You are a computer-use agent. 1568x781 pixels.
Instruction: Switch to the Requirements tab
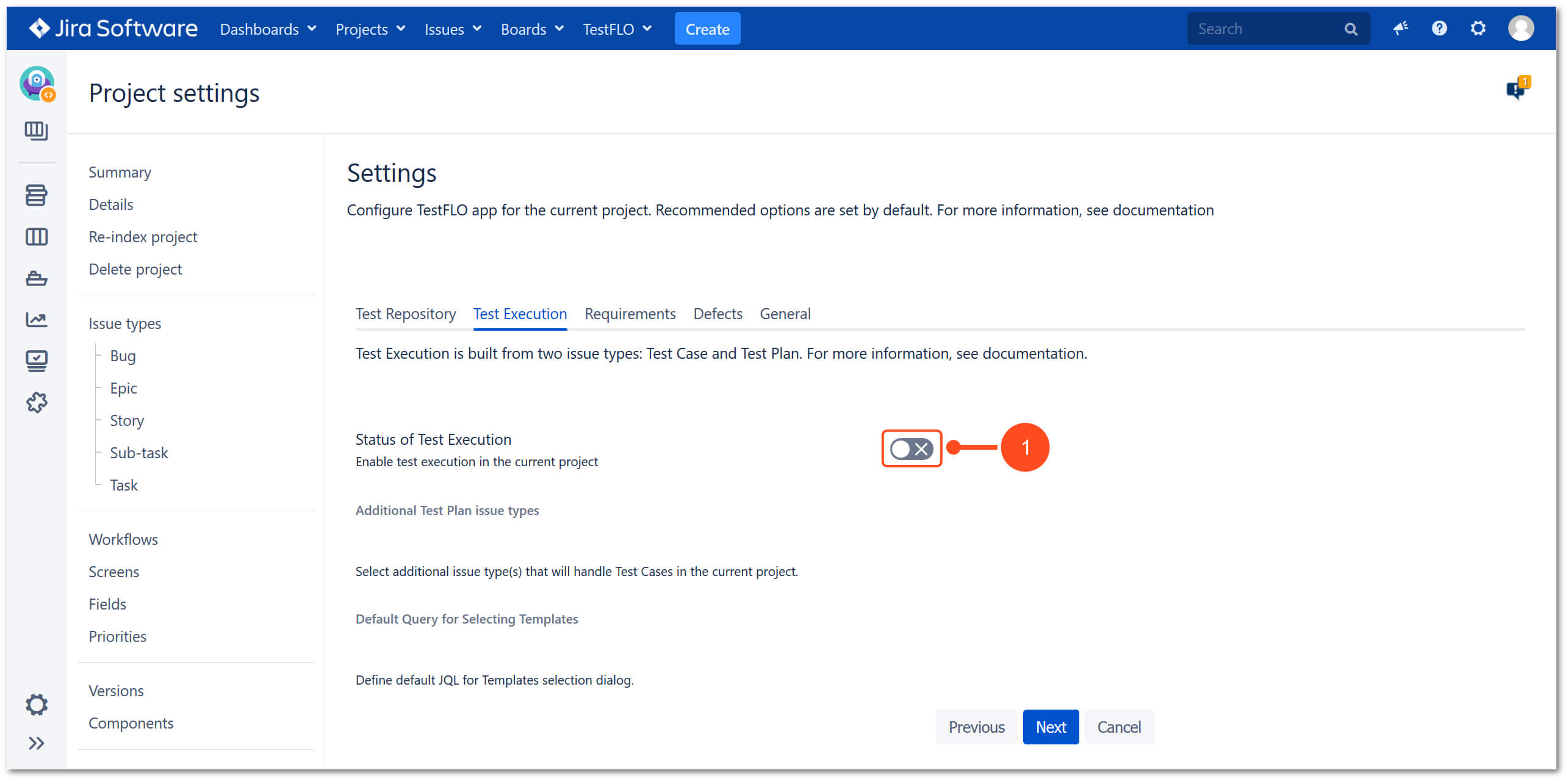pos(629,313)
